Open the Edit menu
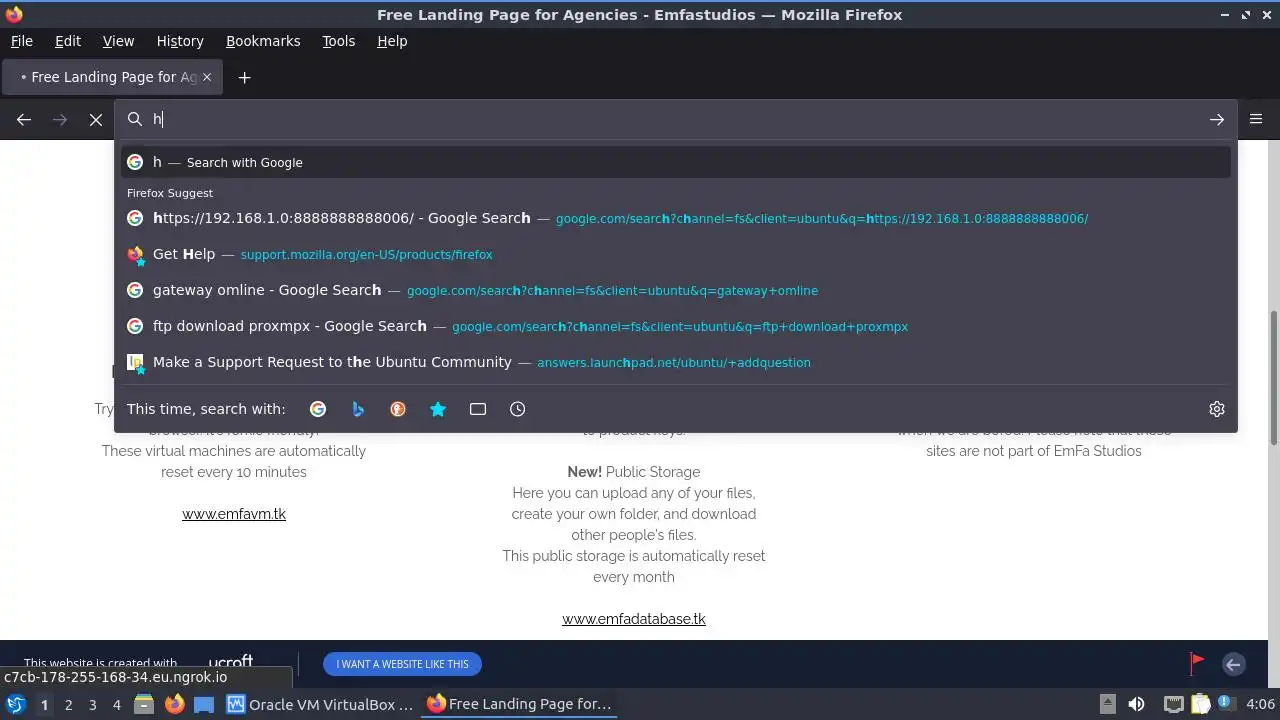1280x720 pixels. coord(68,41)
